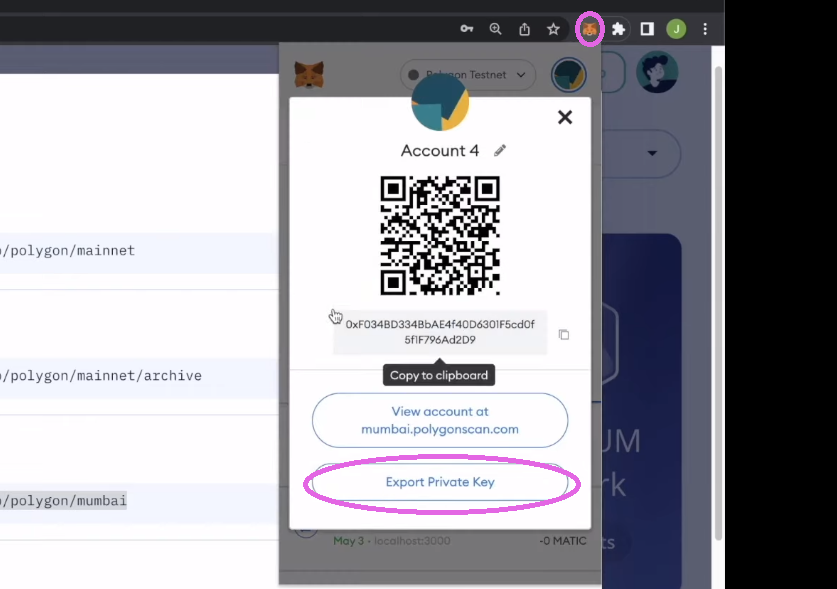The height and width of the screenshot is (589, 837).
Task: Copy the 0xF034BD... wallet address text
Action: [440, 332]
